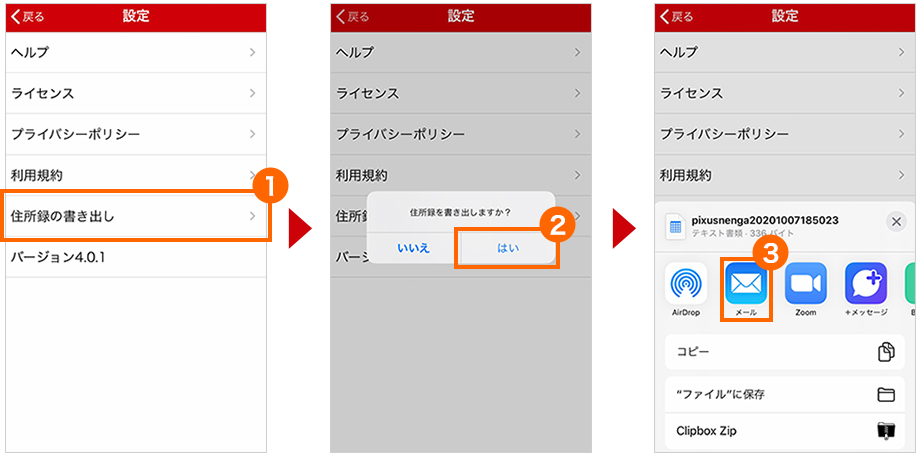Screen dimensions: 920x456
Task: Tap the pixusnenga file document icon
Action: (x=676, y=227)
